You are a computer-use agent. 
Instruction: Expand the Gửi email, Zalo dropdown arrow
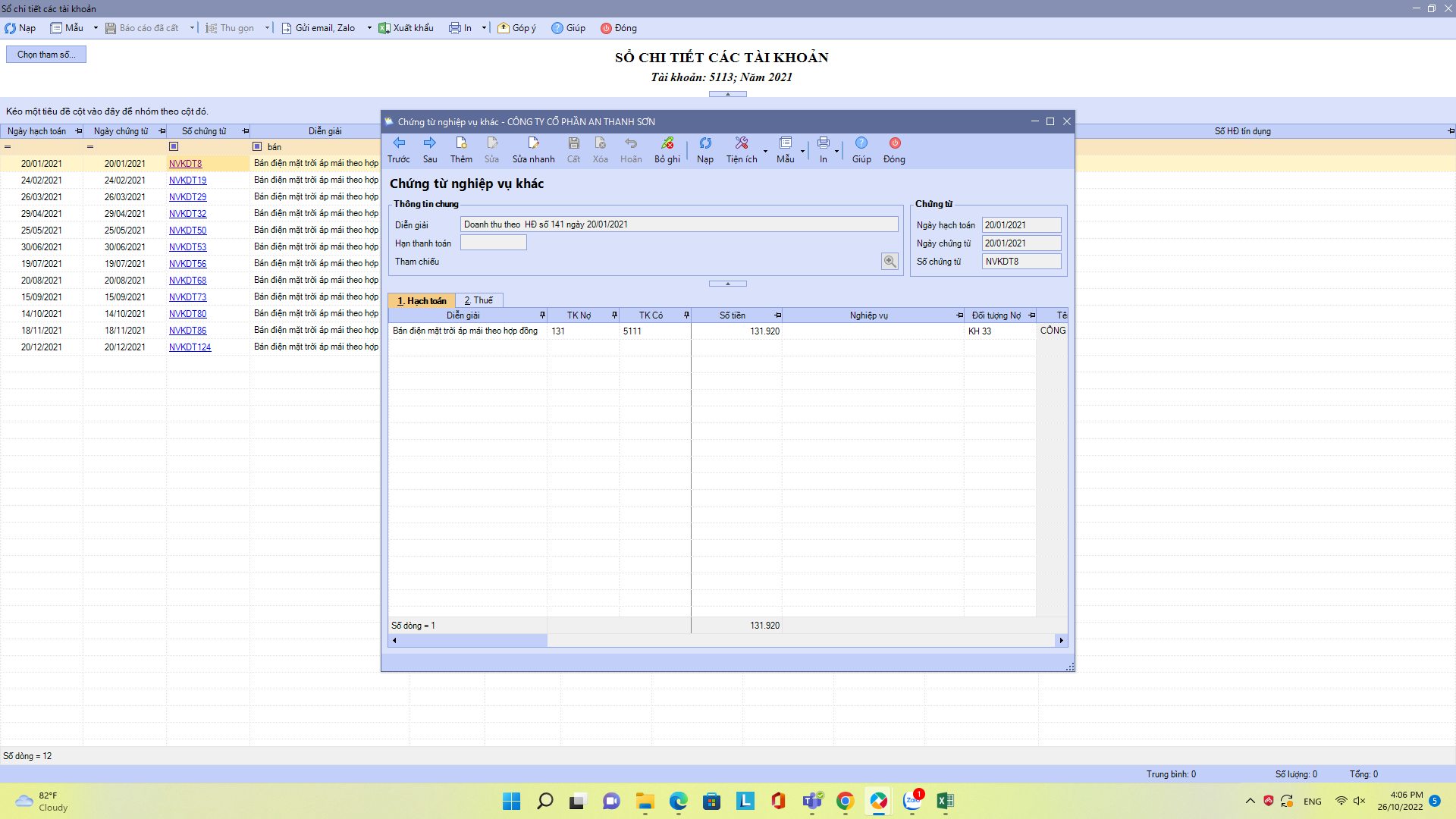pyautogui.click(x=369, y=28)
